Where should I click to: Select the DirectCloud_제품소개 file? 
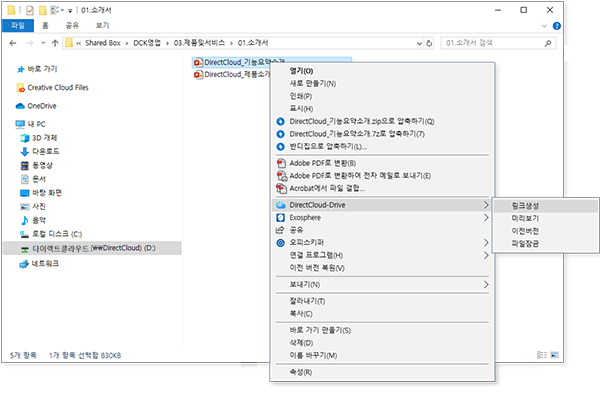point(232,75)
